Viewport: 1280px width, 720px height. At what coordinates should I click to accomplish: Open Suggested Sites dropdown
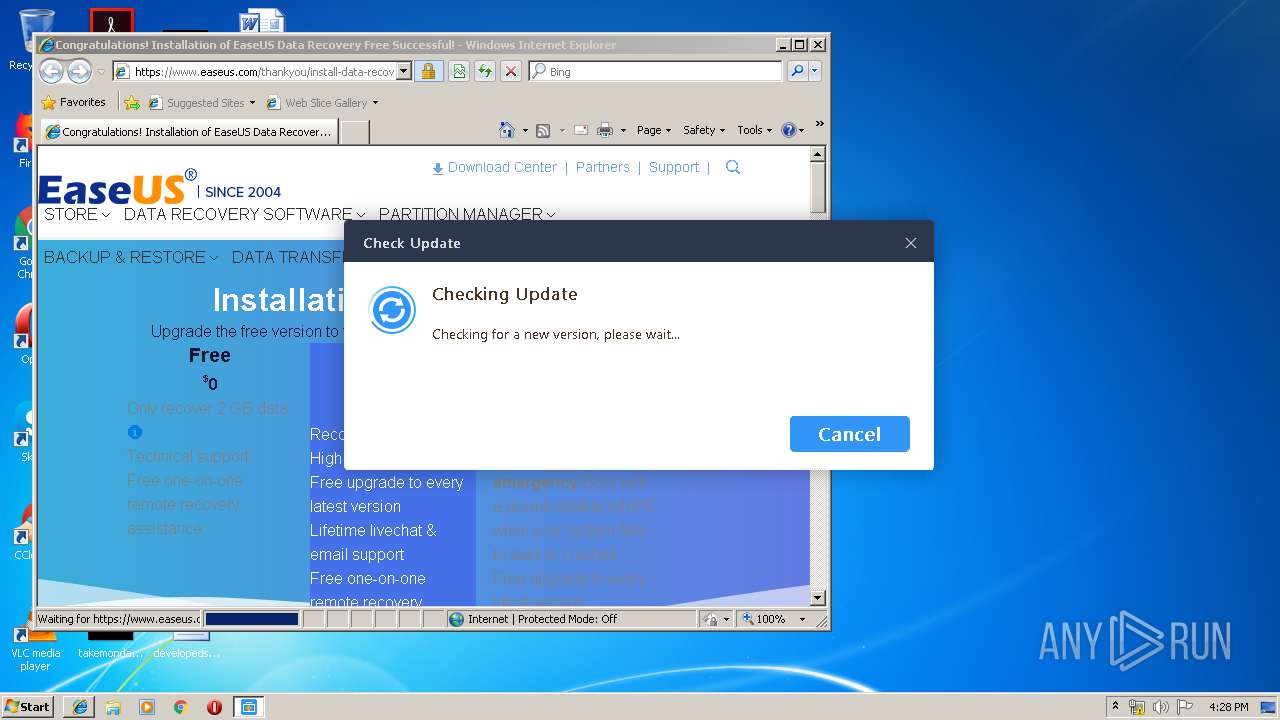pyautogui.click(x=201, y=102)
